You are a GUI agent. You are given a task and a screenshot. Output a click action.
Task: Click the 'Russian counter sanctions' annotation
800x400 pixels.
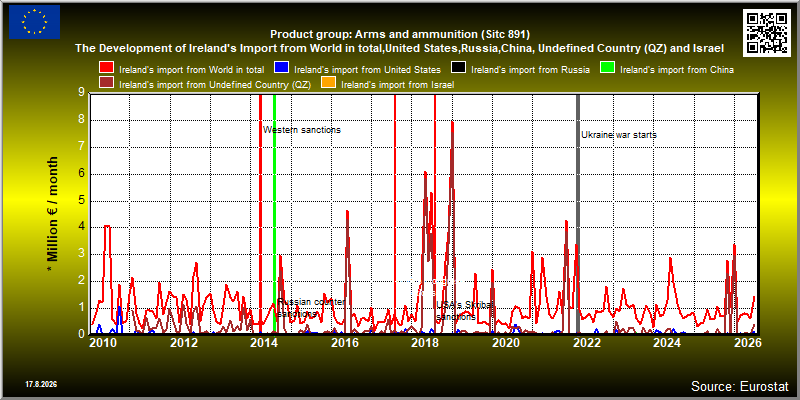point(311,308)
